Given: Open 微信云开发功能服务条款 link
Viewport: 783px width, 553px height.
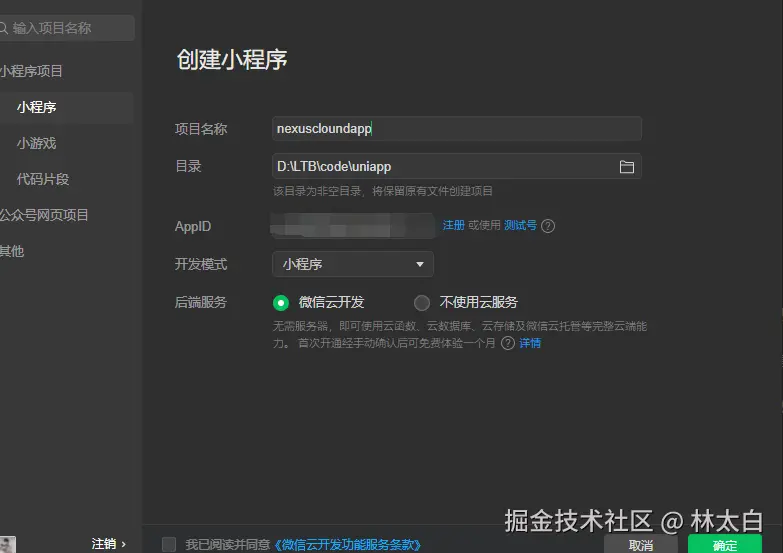Looking at the screenshot, I should pyautogui.click(x=348, y=545).
